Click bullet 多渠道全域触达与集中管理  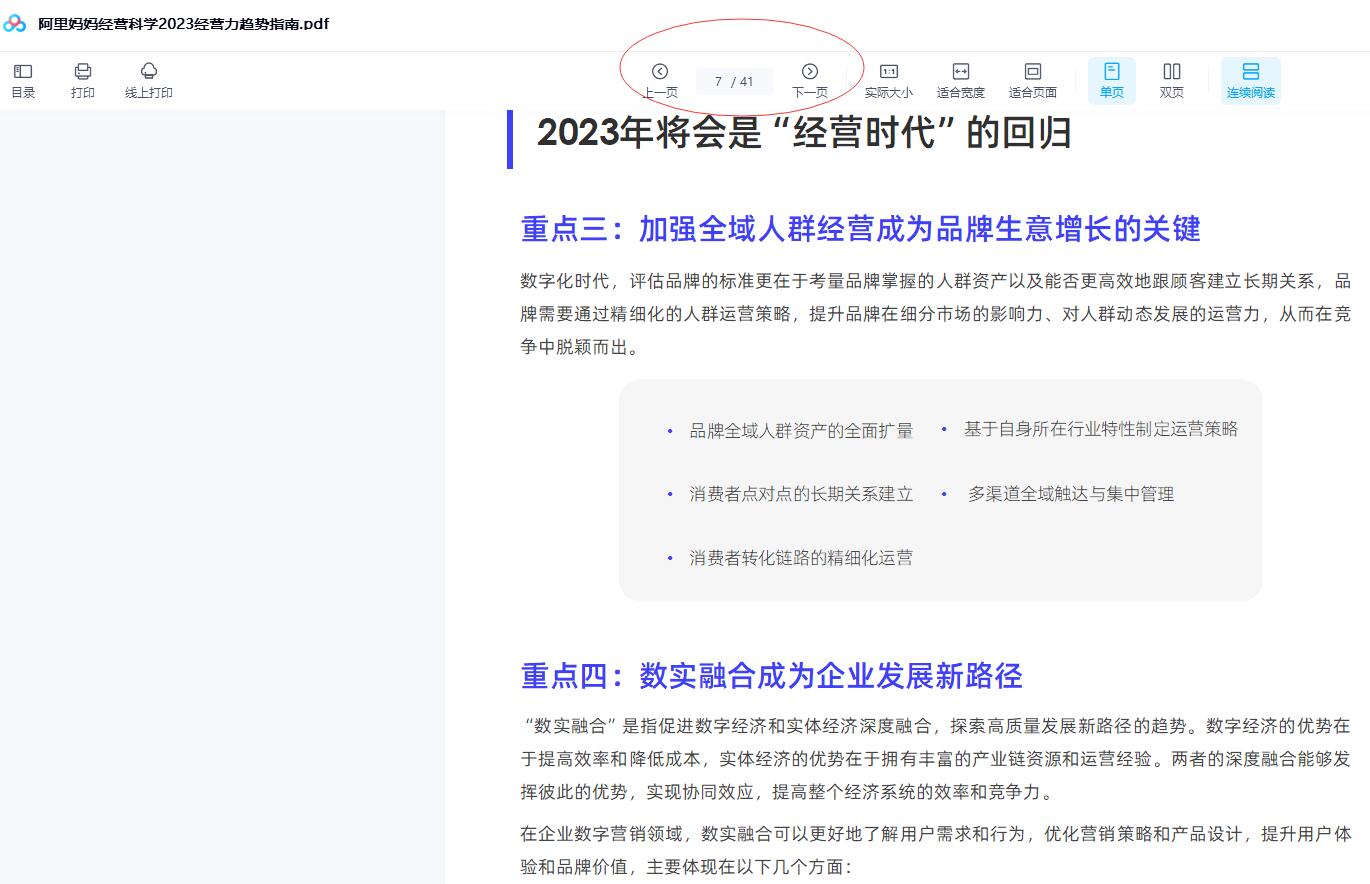click(x=1070, y=494)
